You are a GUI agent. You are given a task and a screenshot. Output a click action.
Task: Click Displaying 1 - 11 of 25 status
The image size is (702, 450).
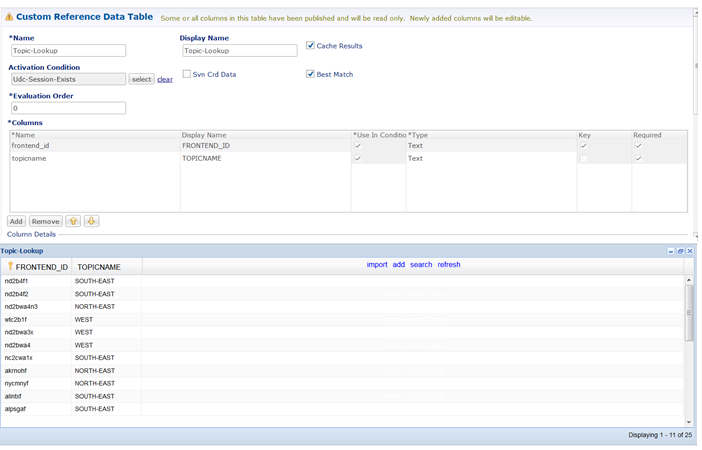tap(660, 435)
